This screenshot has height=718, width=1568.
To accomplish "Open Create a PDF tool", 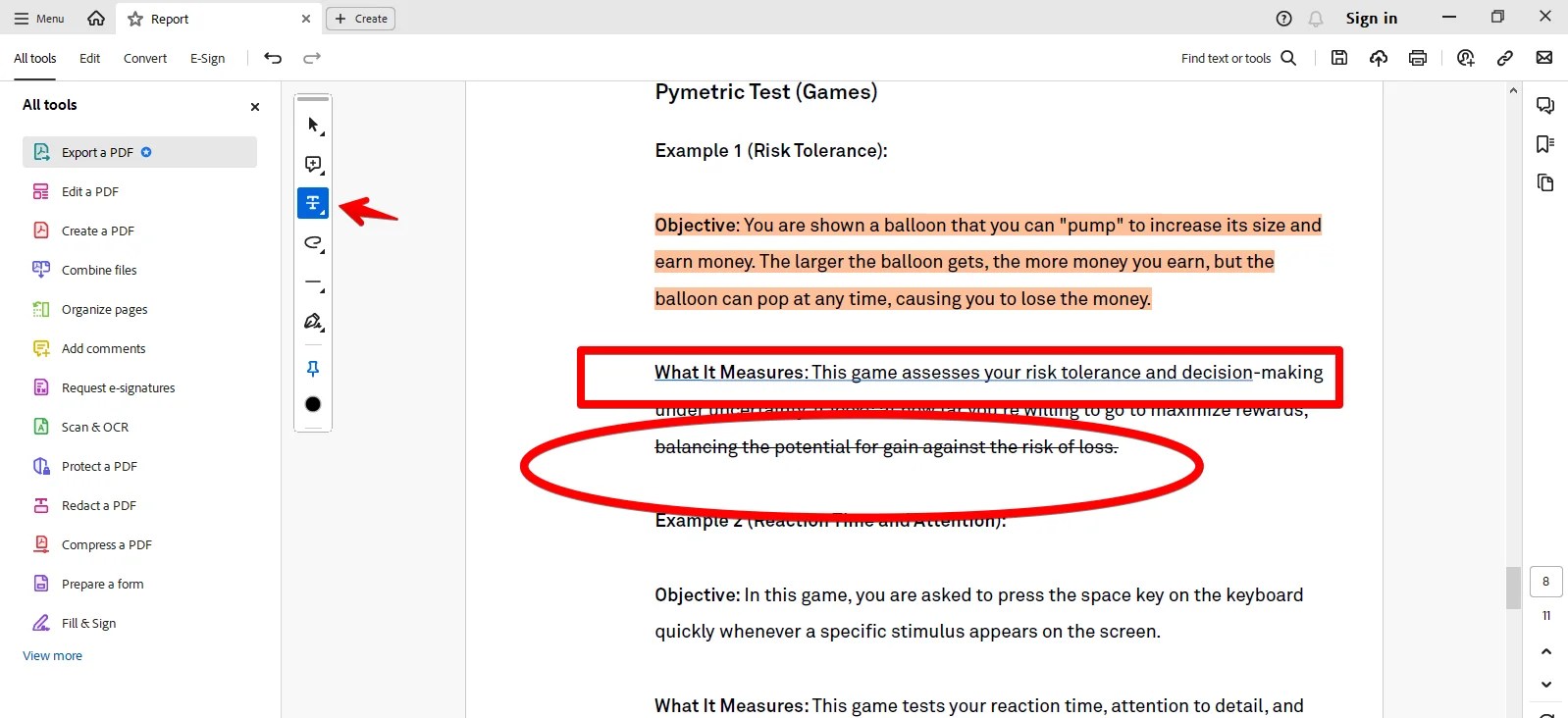I will (139, 231).
